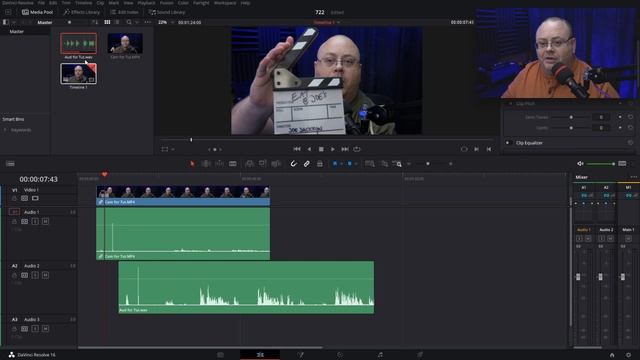The width and height of the screenshot is (640, 360).
Task: Click the Overwrite Clip toolbar icon
Action: [262, 164]
